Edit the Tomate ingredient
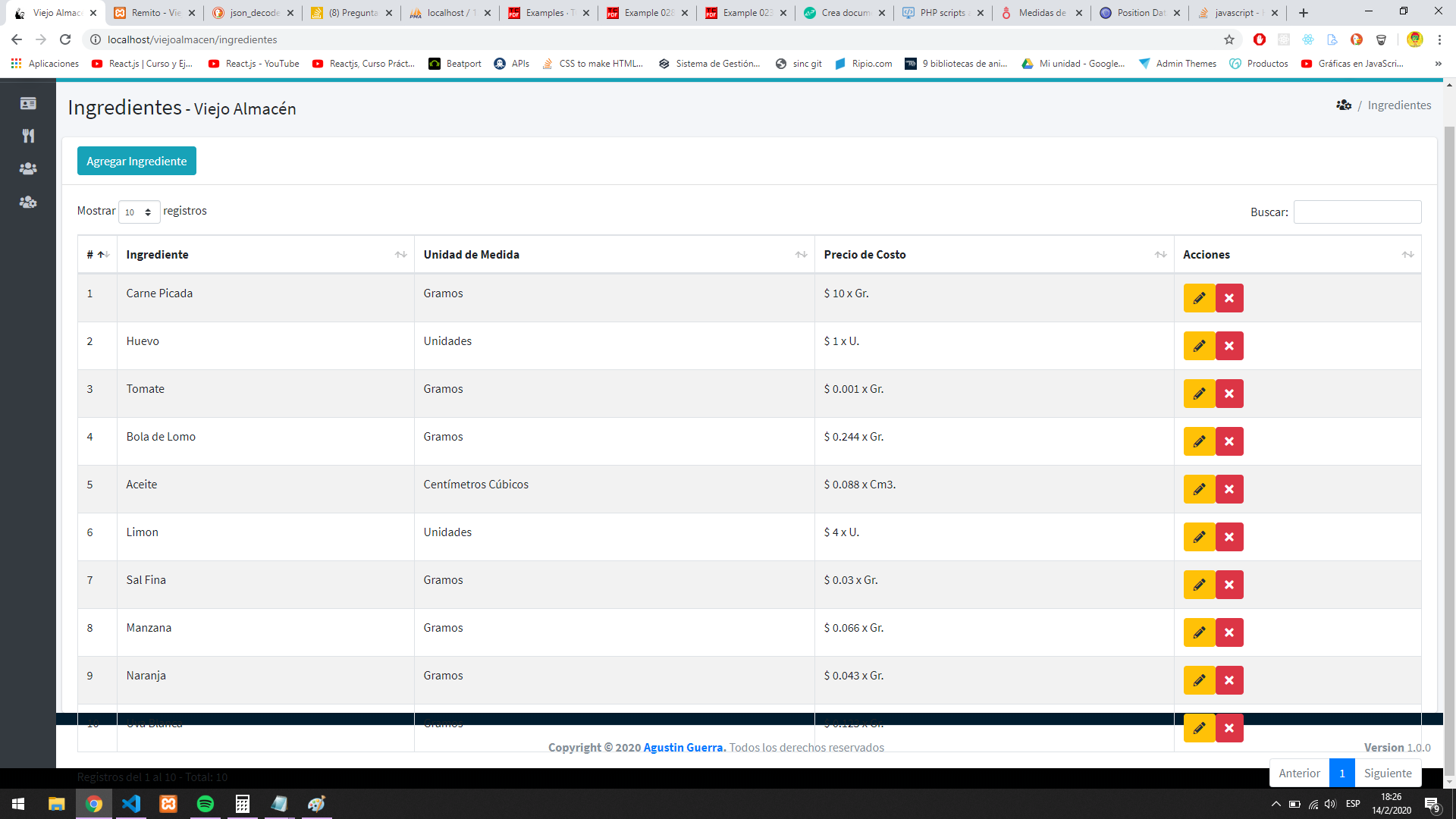 [1199, 394]
